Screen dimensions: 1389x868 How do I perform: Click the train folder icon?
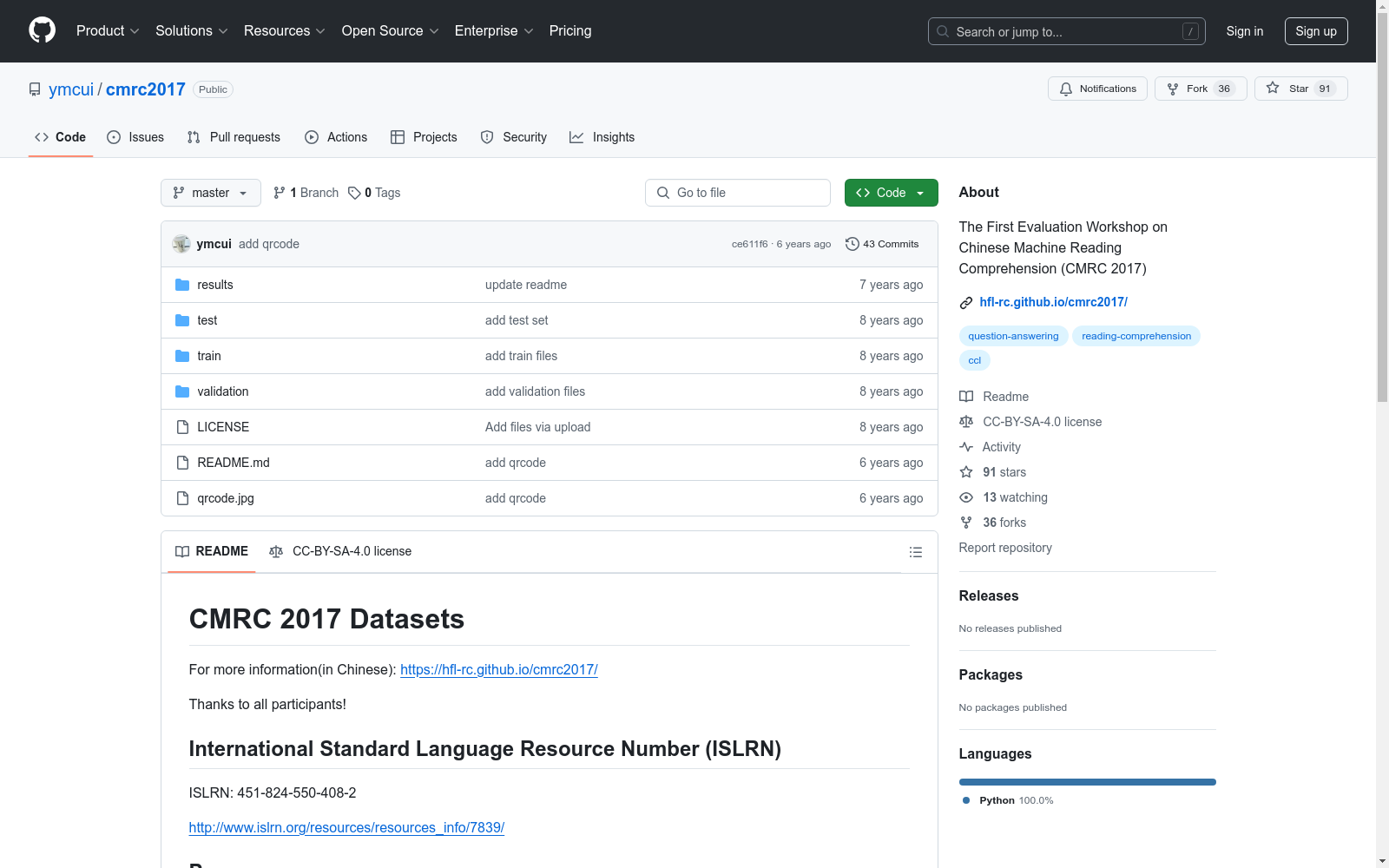coord(182,356)
